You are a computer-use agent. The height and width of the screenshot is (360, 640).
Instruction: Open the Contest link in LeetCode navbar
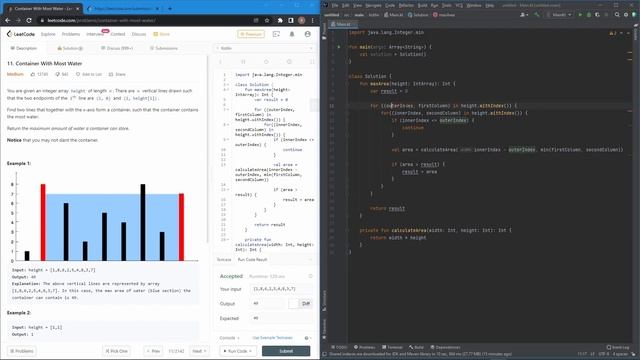(x=118, y=34)
